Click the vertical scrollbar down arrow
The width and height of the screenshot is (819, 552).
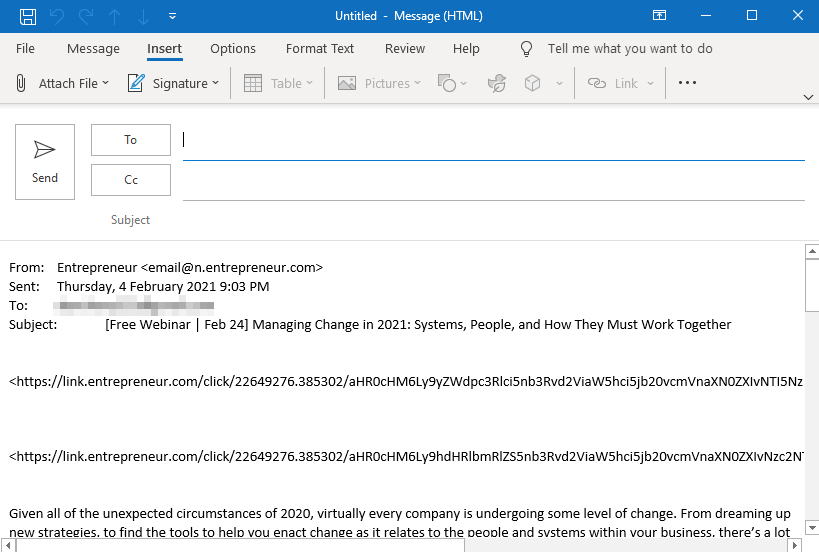pyautogui.click(x=812, y=527)
